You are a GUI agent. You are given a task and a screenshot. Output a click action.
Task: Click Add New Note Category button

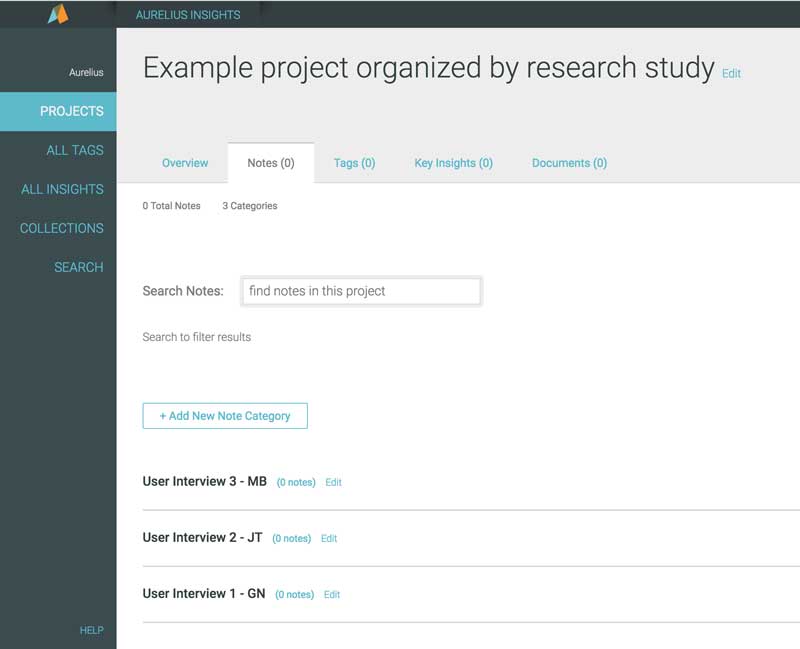point(225,416)
